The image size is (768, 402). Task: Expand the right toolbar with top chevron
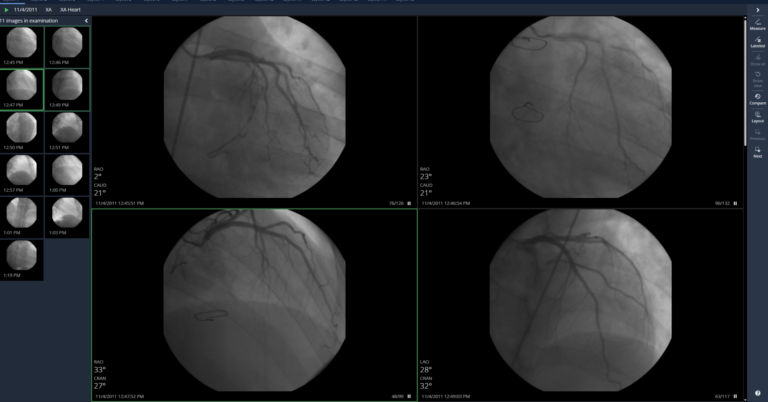[757, 8]
